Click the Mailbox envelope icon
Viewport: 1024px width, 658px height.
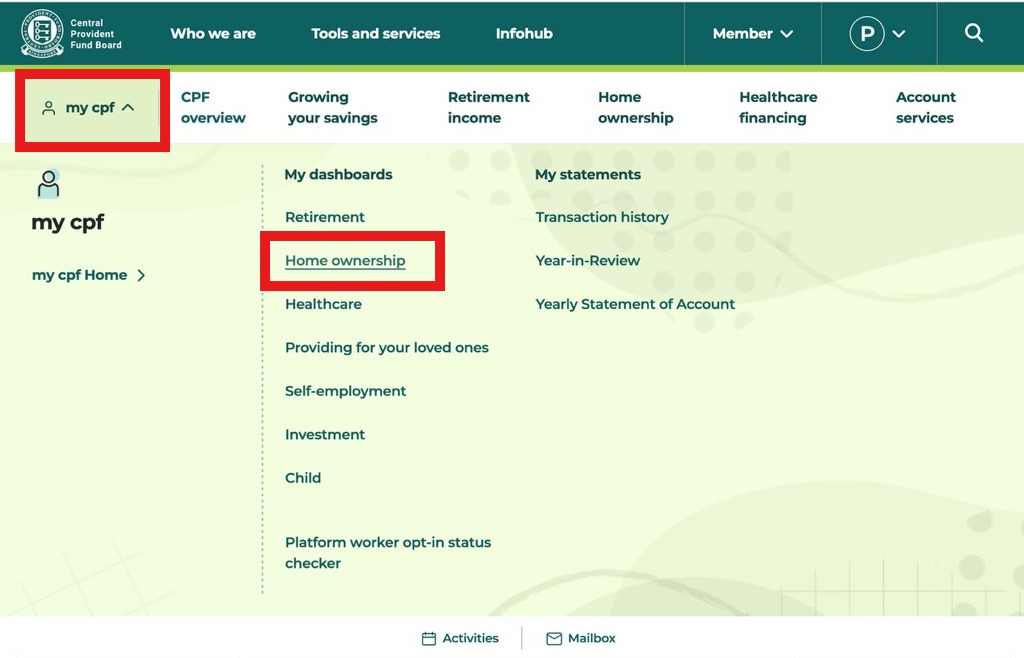[554, 638]
